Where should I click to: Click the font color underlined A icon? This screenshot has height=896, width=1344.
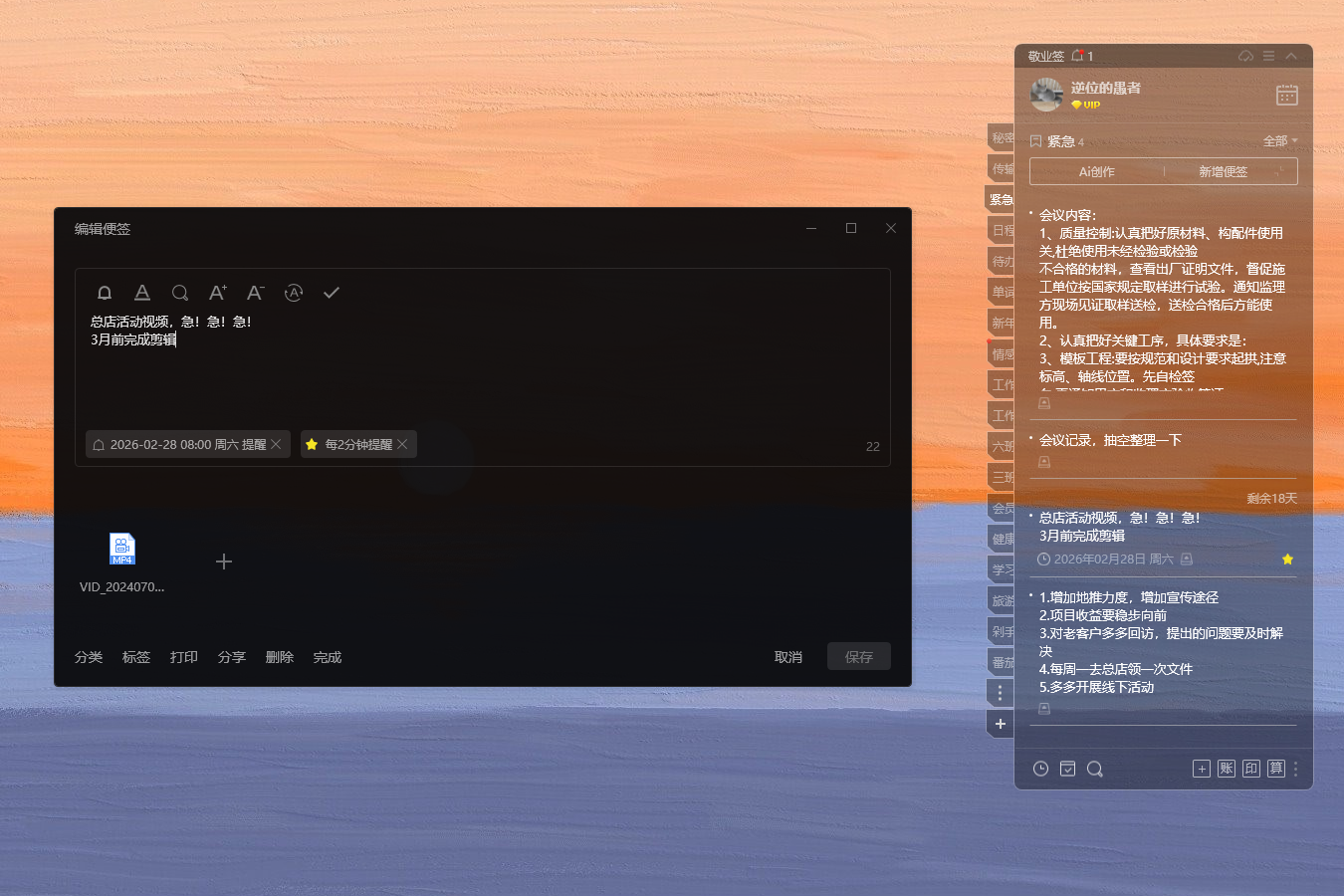click(142, 293)
